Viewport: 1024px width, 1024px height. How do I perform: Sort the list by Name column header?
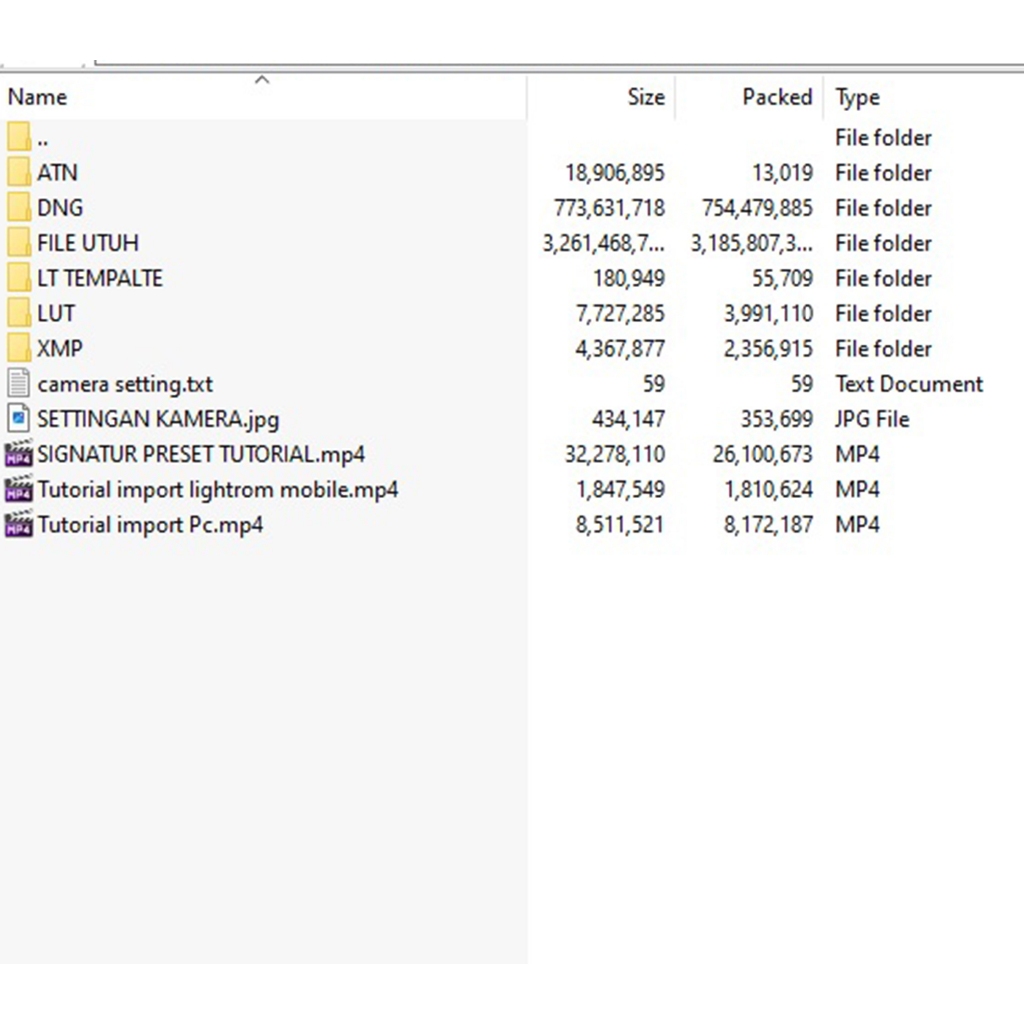coord(38,97)
